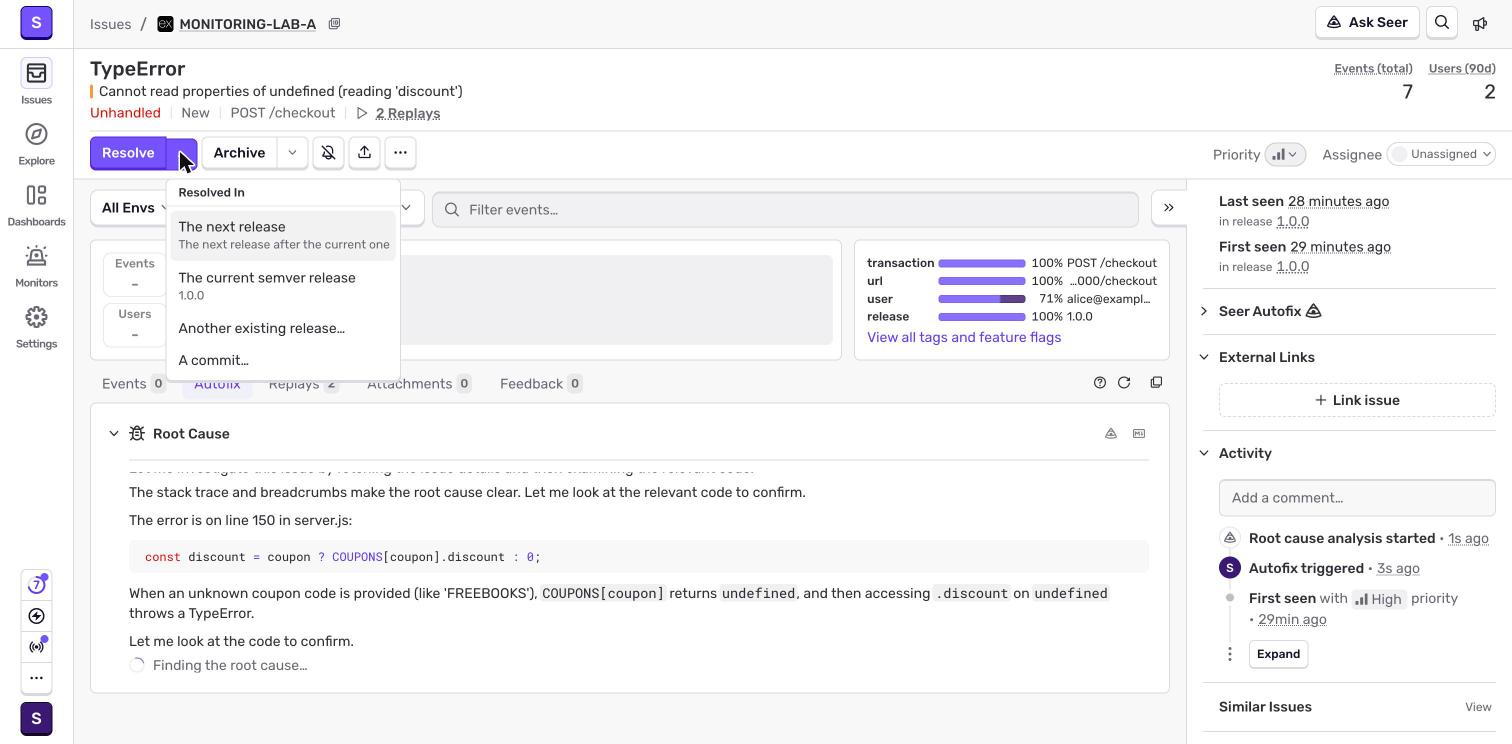
Task: Open onboarding progress circle in sidebar
Action: (x=36, y=585)
